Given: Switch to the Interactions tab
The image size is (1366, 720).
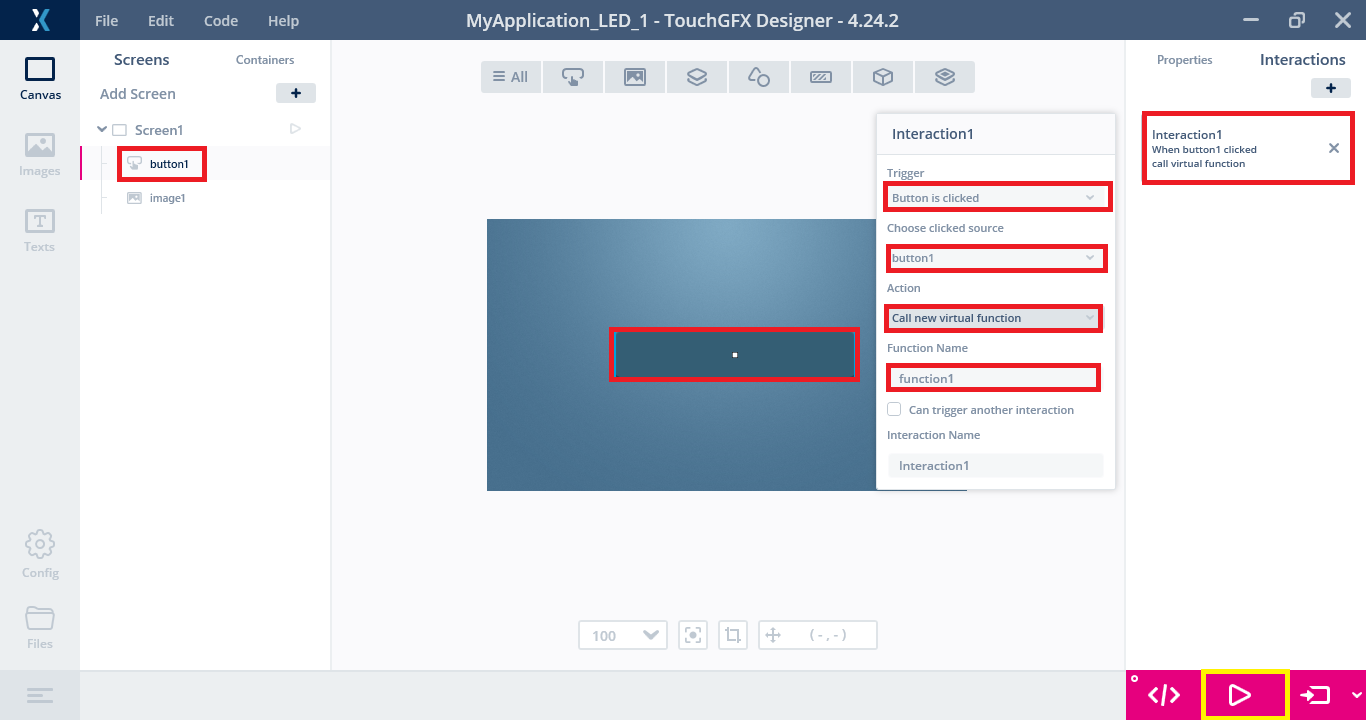Looking at the screenshot, I should 1303,60.
